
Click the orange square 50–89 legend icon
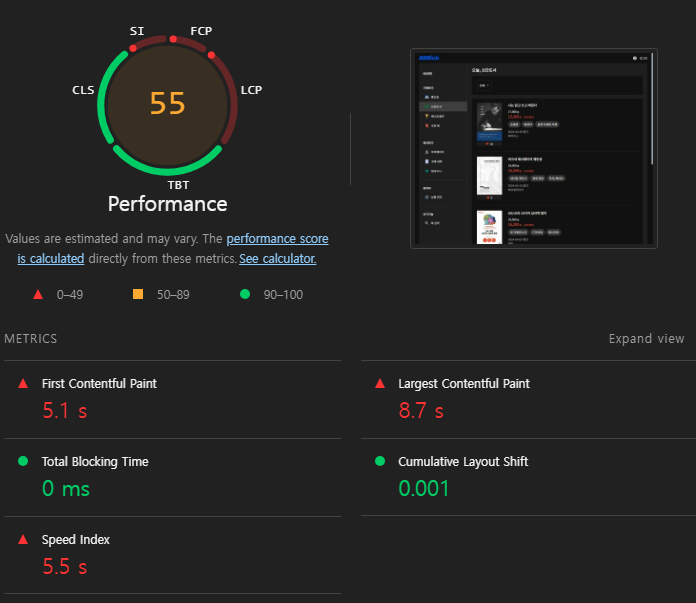138,294
